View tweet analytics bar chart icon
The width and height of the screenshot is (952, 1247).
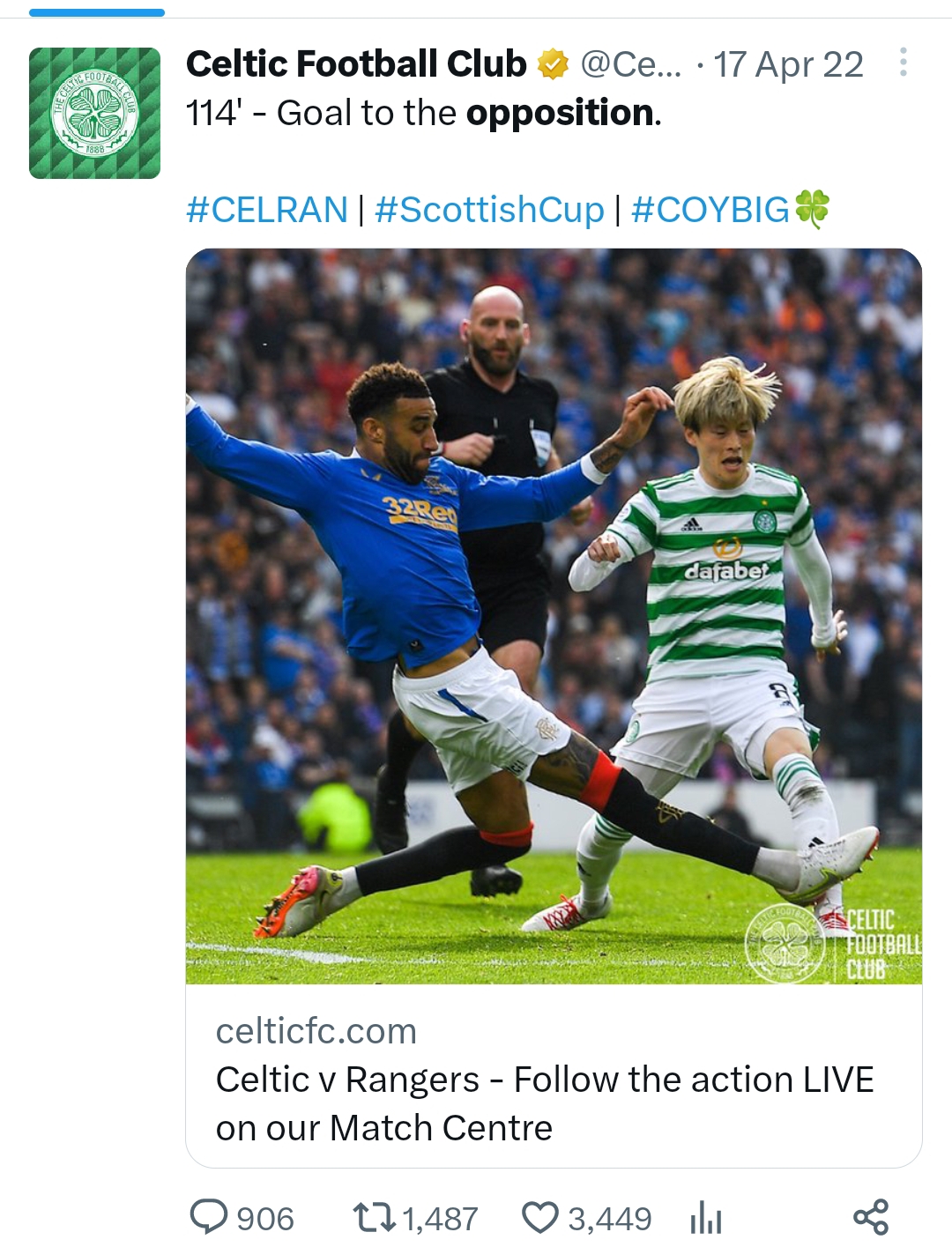pyautogui.click(x=706, y=1218)
